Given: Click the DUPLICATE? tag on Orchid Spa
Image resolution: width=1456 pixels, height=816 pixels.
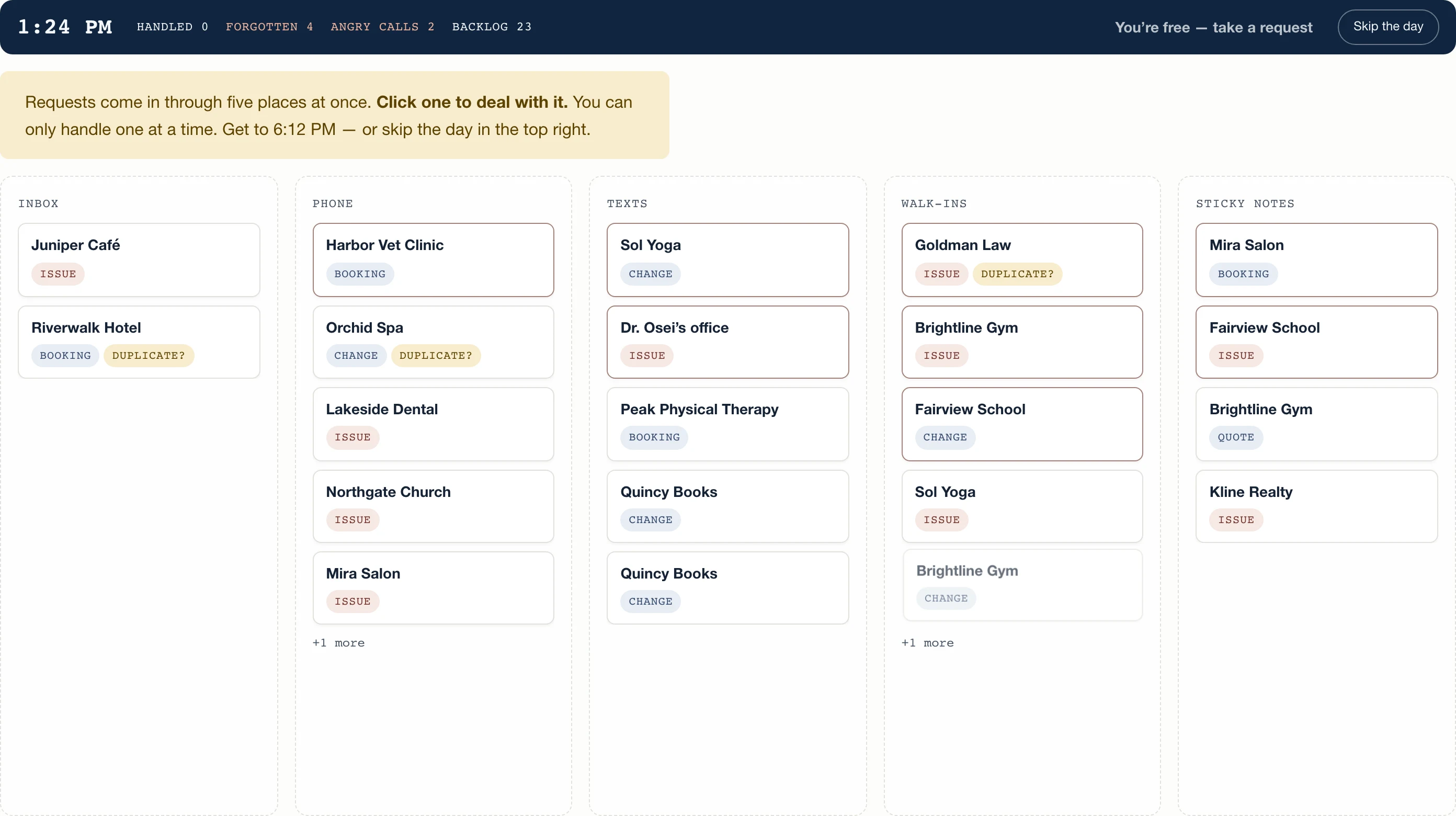Looking at the screenshot, I should [436, 356].
